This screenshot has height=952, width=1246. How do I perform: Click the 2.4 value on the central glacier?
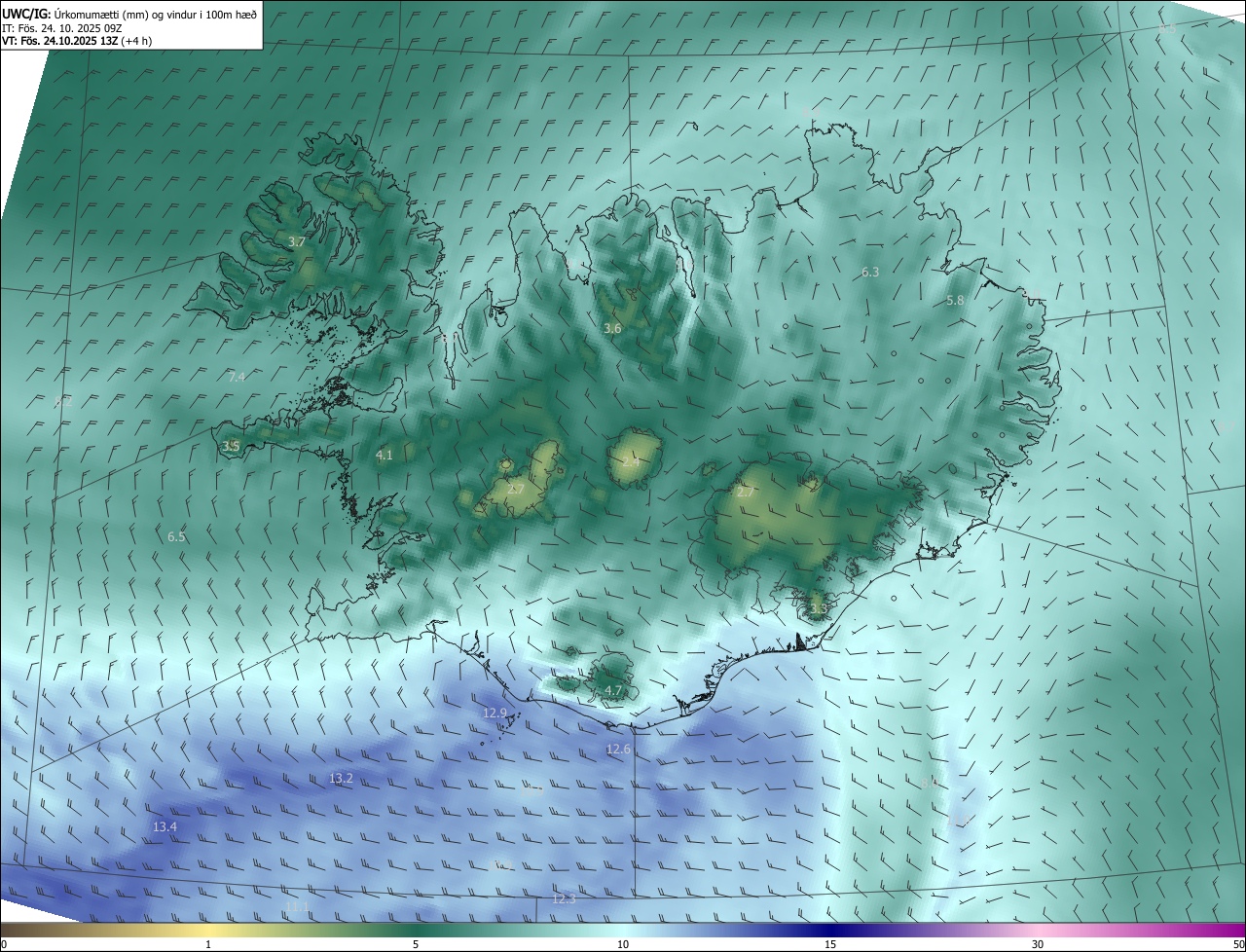631,463
